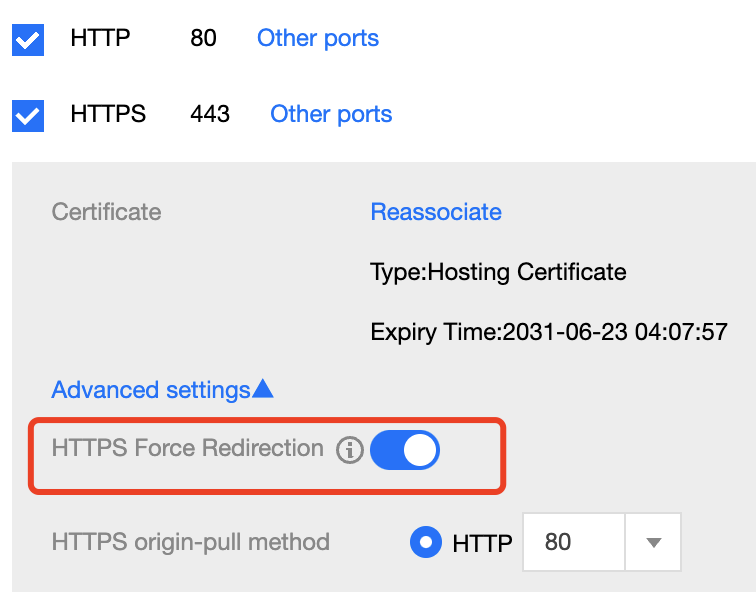Screen dimensions: 756x600
Task: Click the HTTPS origin-pull method label
Action: [190, 542]
